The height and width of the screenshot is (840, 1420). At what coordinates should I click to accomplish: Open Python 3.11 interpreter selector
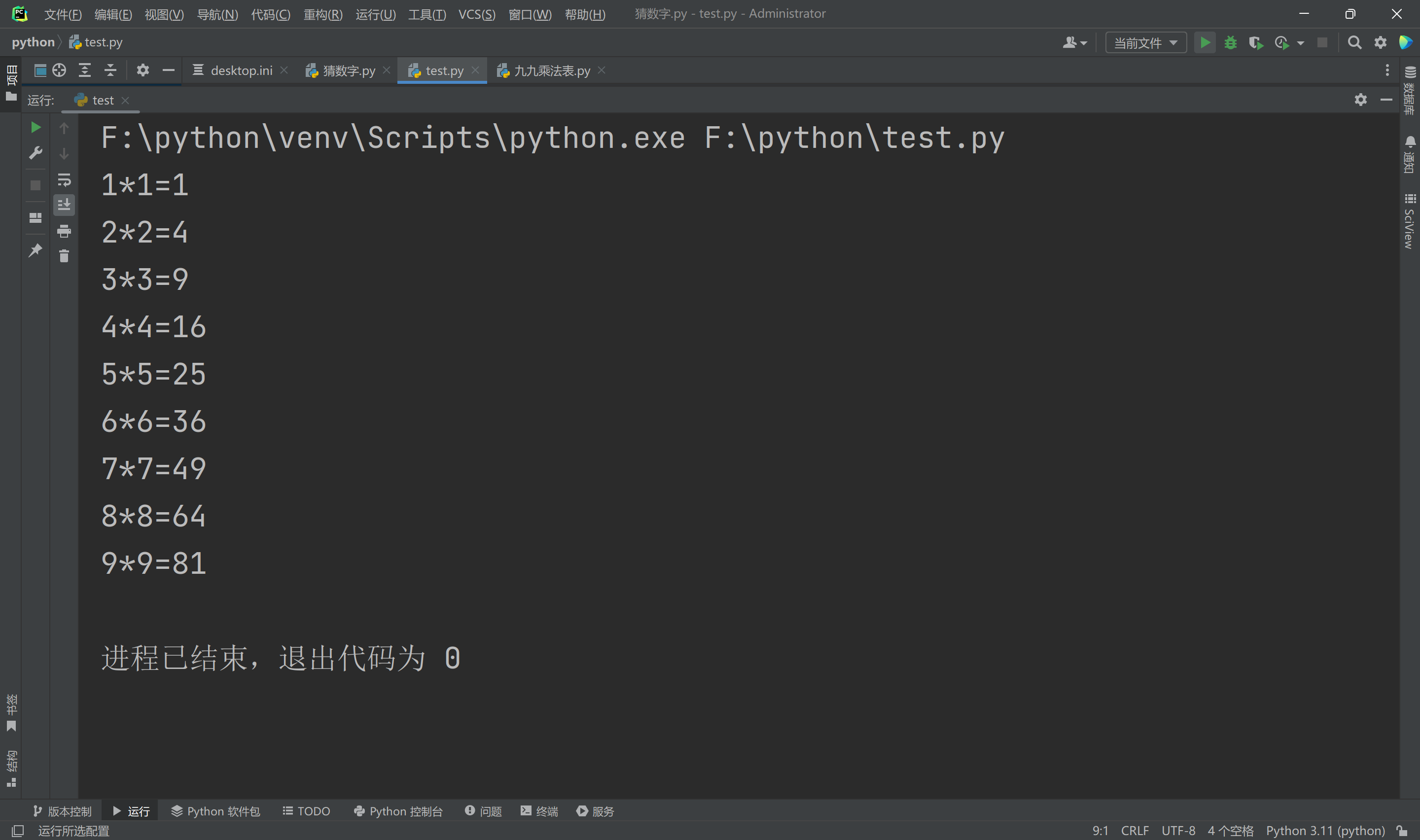click(x=1324, y=830)
